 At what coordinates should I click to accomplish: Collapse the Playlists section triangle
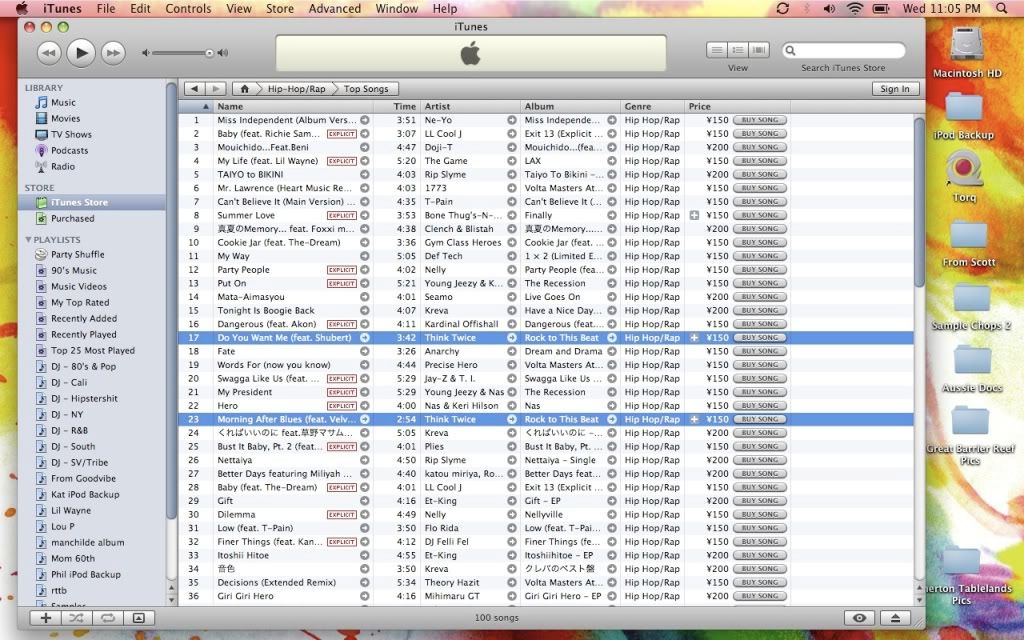pos(29,240)
